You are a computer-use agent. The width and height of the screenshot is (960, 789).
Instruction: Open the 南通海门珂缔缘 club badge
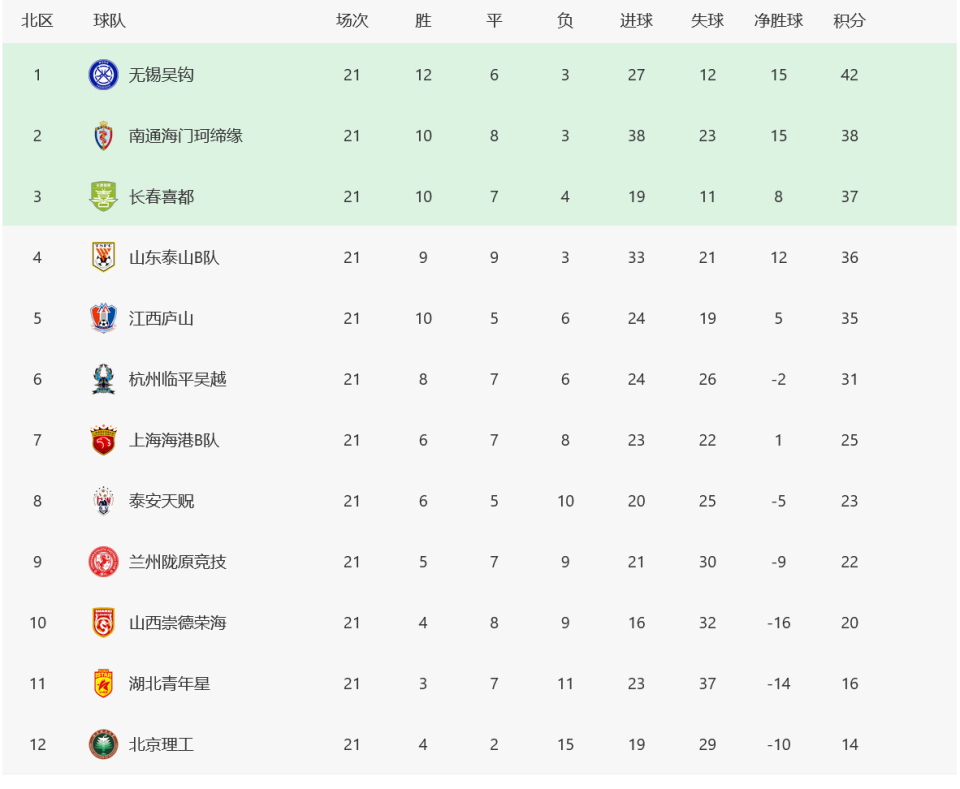point(103,136)
